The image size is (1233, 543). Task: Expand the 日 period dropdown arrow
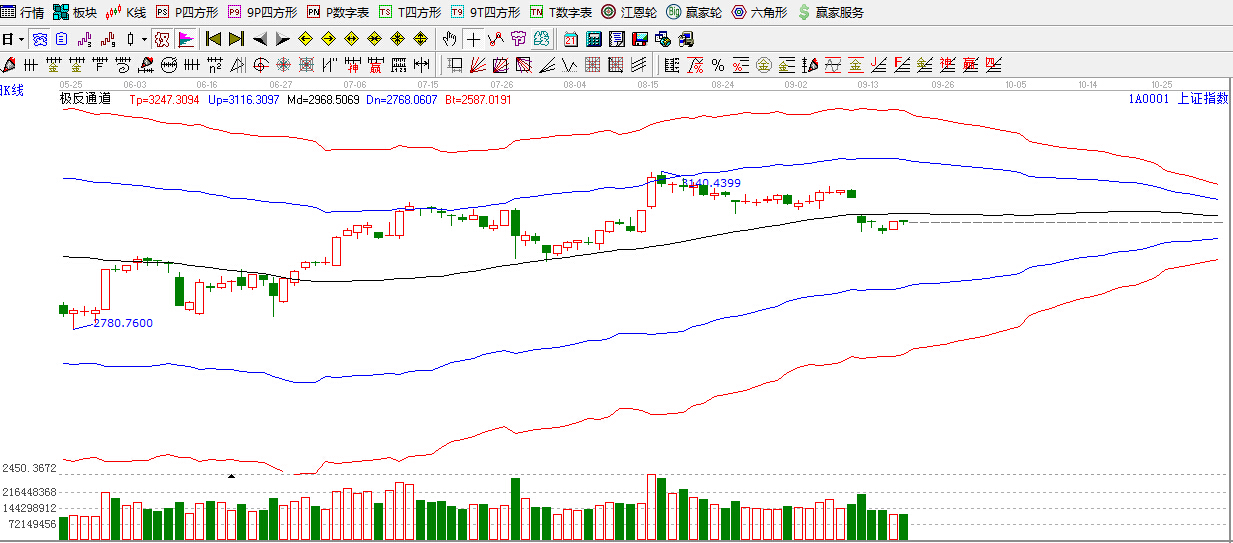21,40
